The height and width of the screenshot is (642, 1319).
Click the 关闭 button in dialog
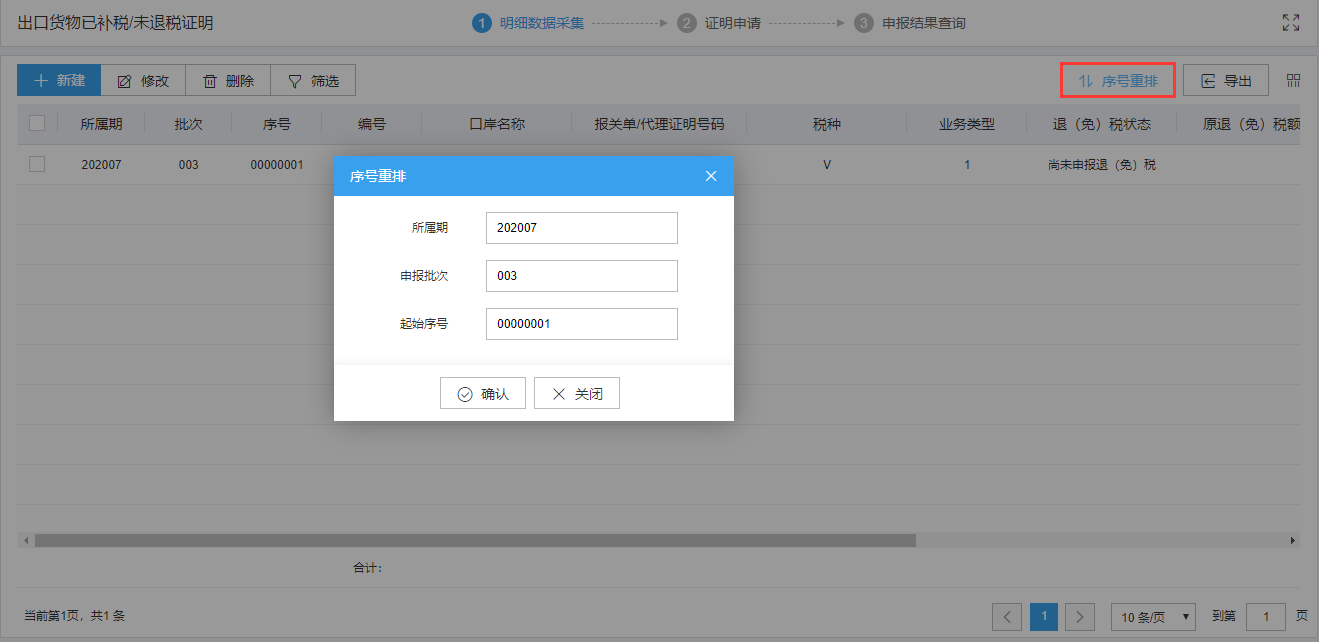point(577,394)
